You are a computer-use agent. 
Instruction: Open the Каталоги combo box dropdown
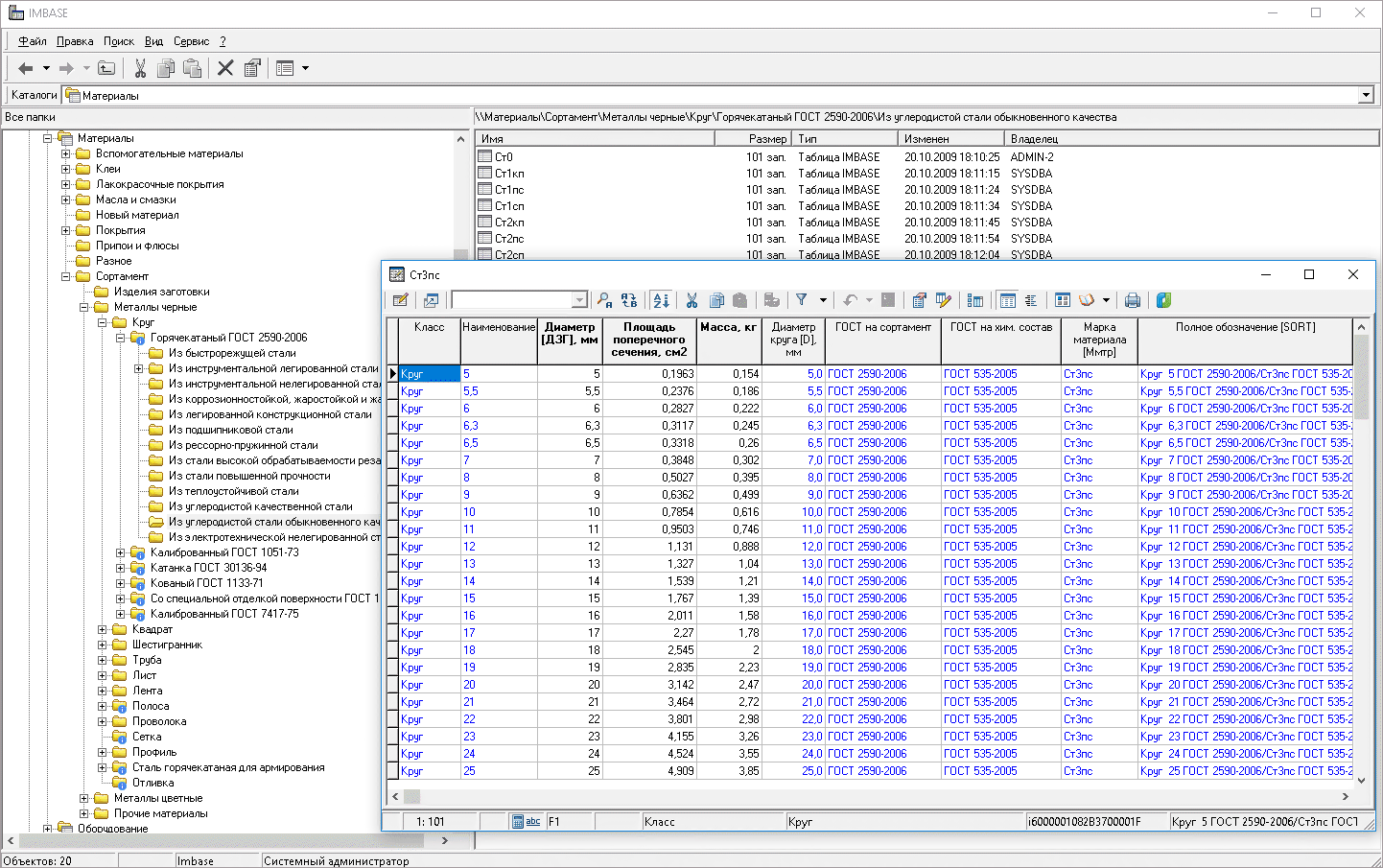pyautogui.click(x=1366, y=95)
